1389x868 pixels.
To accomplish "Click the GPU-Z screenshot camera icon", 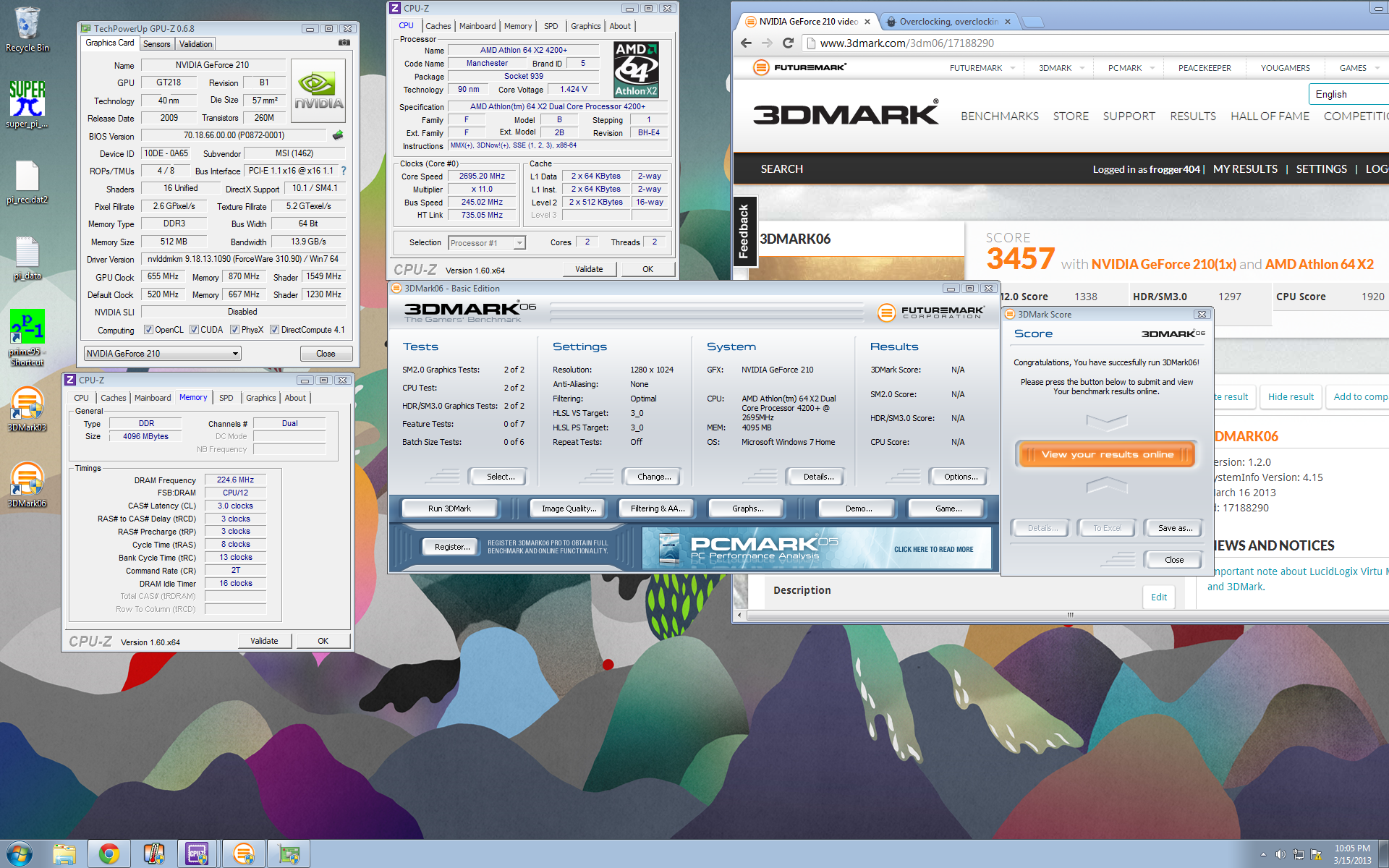I will (x=344, y=43).
